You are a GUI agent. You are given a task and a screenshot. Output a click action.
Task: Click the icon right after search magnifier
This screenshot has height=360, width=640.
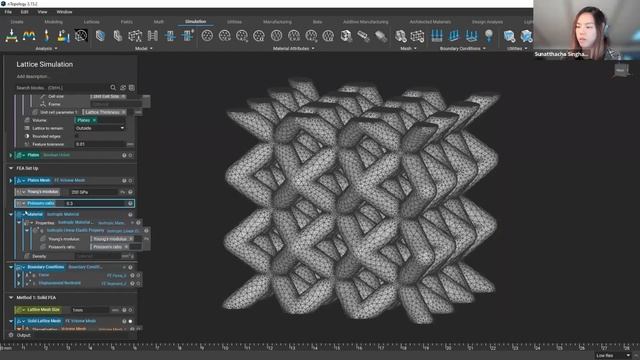pos(123,88)
